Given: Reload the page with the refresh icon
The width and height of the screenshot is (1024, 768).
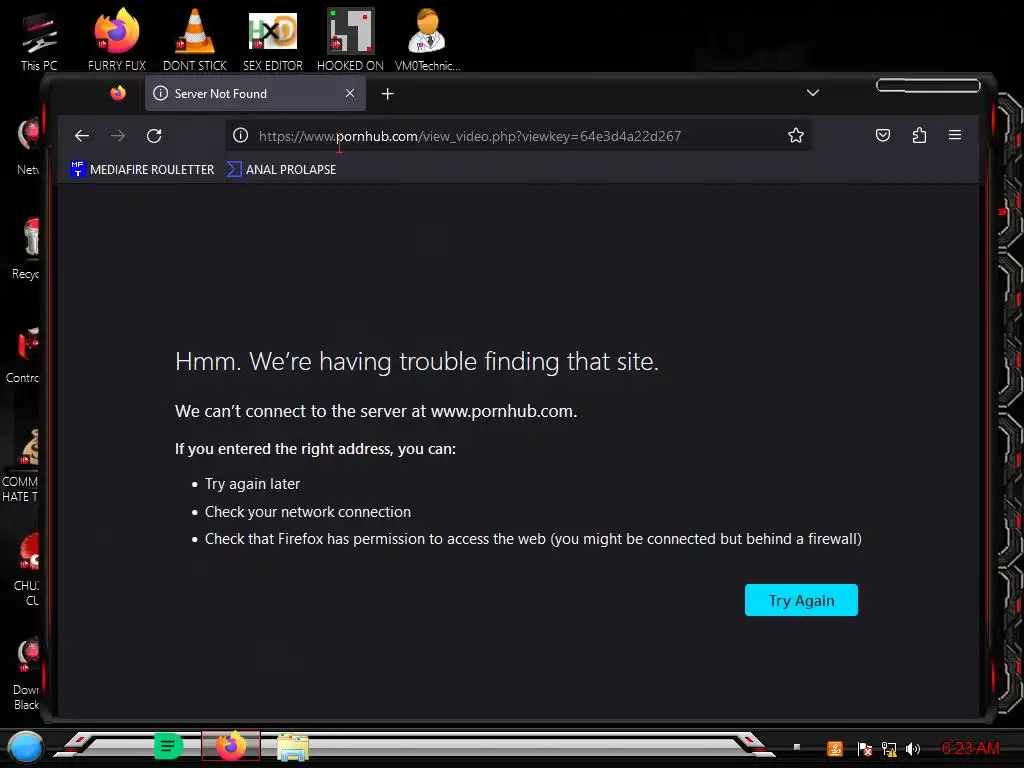Looking at the screenshot, I should pos(154,136).
